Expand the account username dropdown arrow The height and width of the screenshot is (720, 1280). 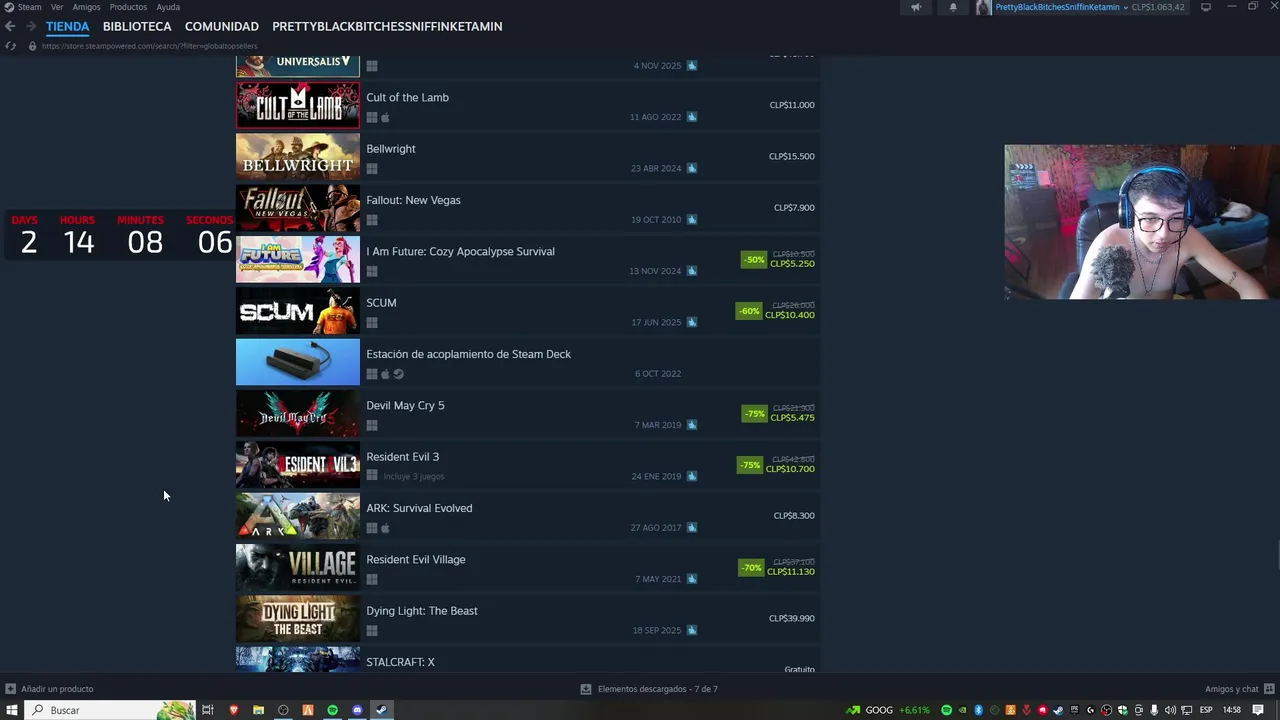pos(1126,7)
